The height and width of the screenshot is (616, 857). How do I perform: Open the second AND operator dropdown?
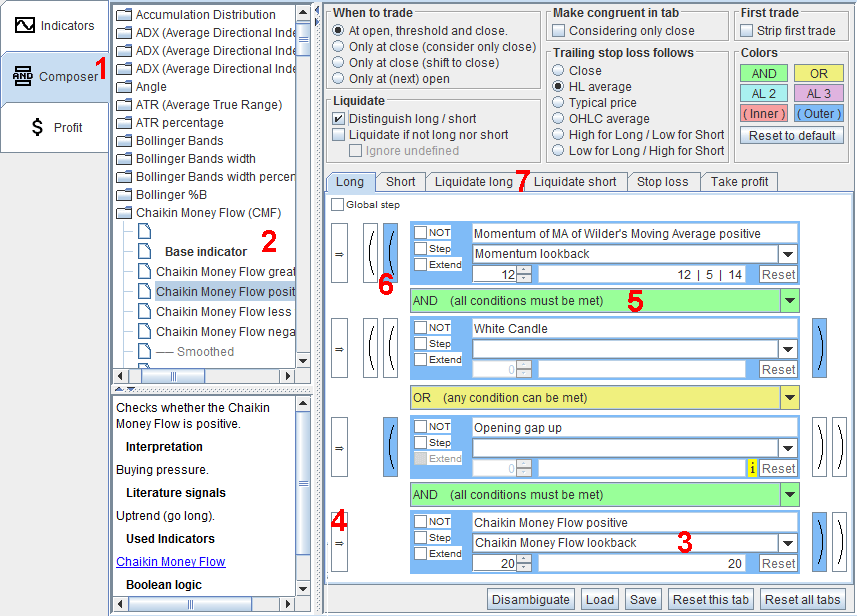pyautogui.click(x=790, y=494)
